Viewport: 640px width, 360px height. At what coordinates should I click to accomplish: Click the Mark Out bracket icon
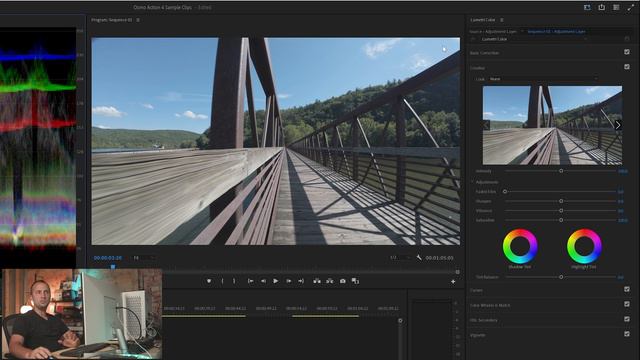234,281
